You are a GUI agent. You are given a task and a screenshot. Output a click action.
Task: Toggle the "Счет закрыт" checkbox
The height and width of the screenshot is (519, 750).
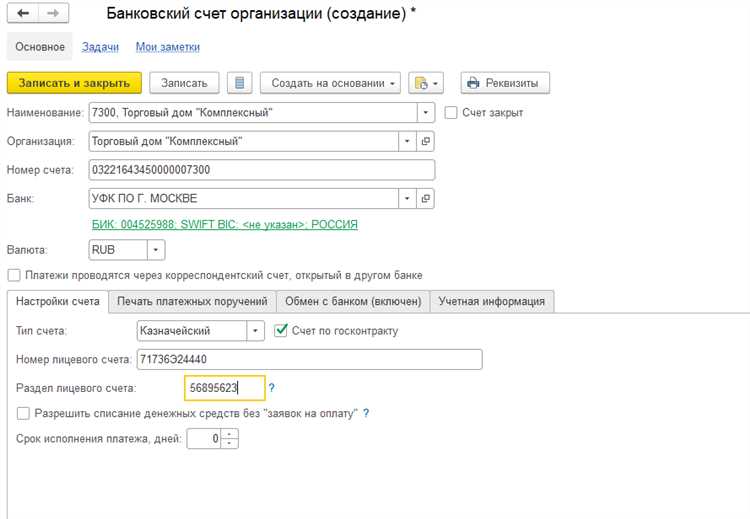point(451,113)
